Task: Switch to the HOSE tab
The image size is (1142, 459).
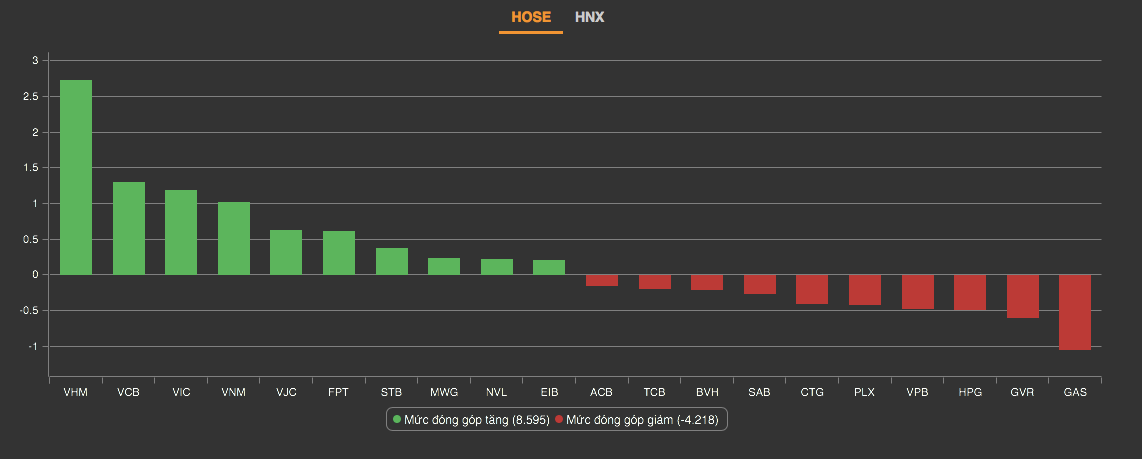Action: (530, 17)
